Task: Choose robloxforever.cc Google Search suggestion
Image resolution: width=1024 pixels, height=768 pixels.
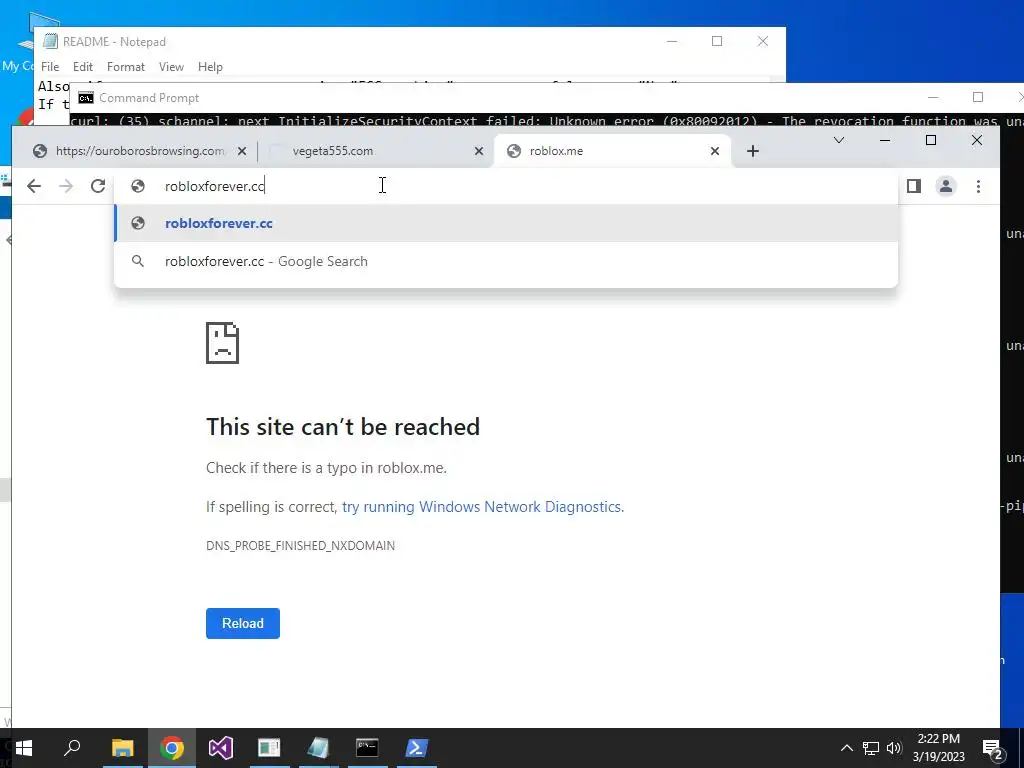Action: [x=506, y=261]
